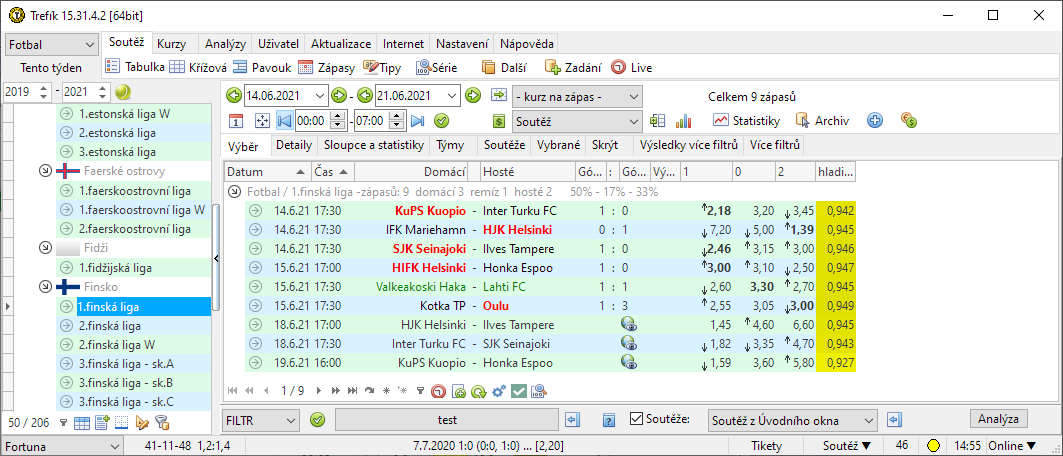Viewport: 1063px width, 456px height.
Task: Click the green refresh arrow in navigator
Action: (x=479, y=390)
